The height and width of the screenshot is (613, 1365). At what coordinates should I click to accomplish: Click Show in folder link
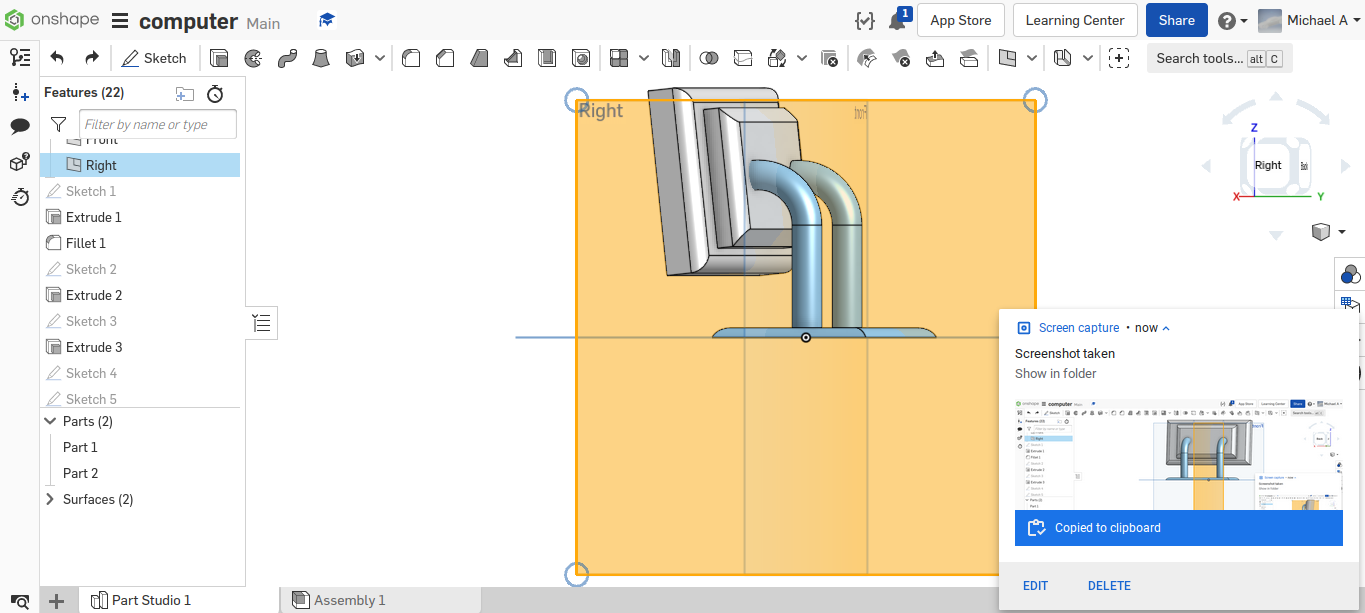pos(1056,373)
